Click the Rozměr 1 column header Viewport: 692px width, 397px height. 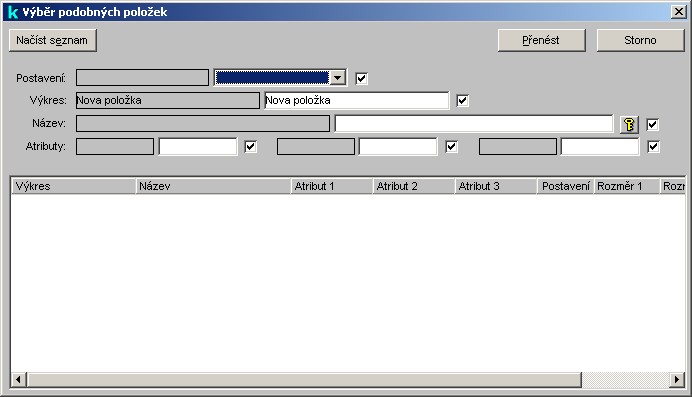[x=627, y=186]
